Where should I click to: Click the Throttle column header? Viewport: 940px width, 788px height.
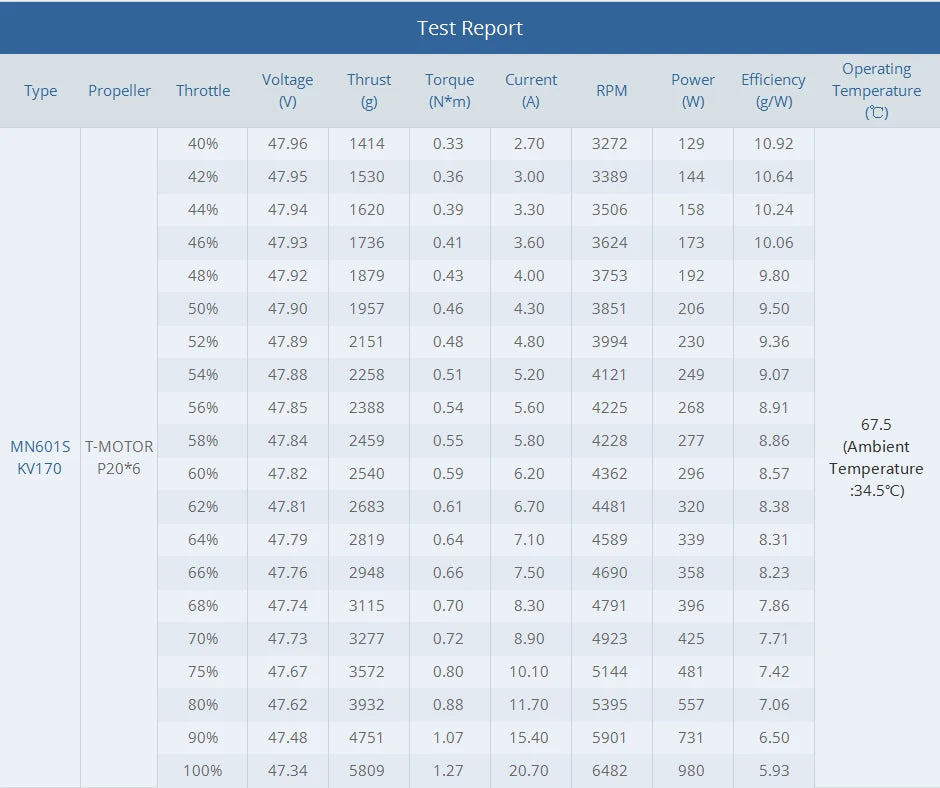coord(203,91)
